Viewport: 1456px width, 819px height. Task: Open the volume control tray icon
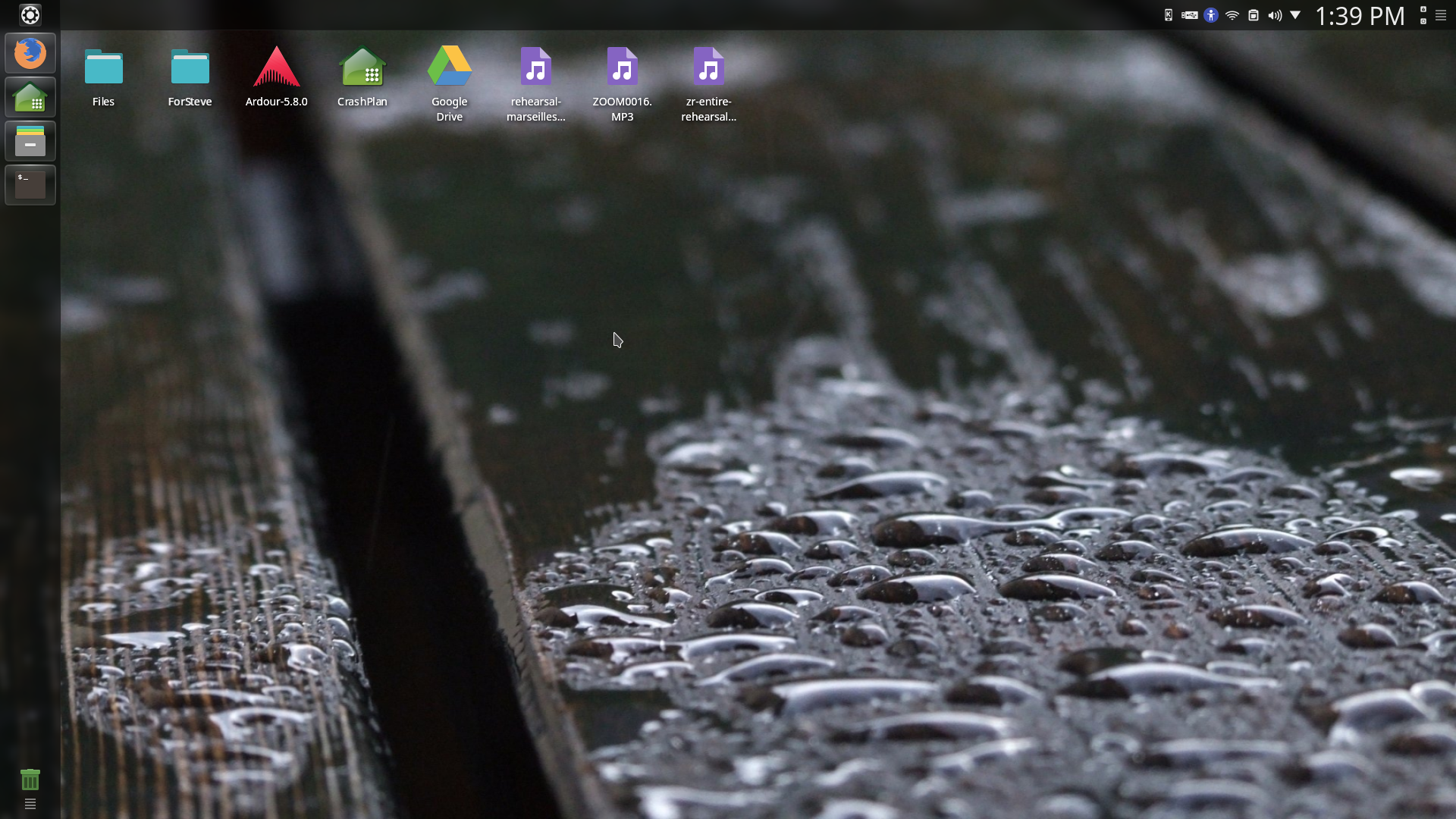1275,15
